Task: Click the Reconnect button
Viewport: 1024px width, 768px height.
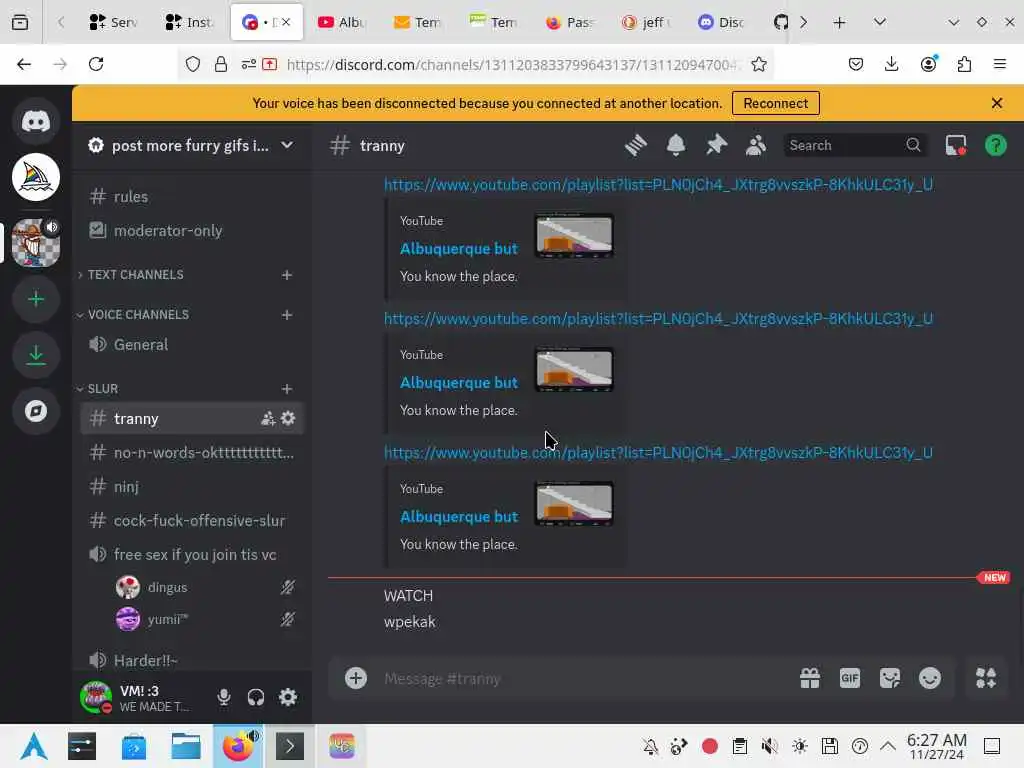Action: point(775,103)
